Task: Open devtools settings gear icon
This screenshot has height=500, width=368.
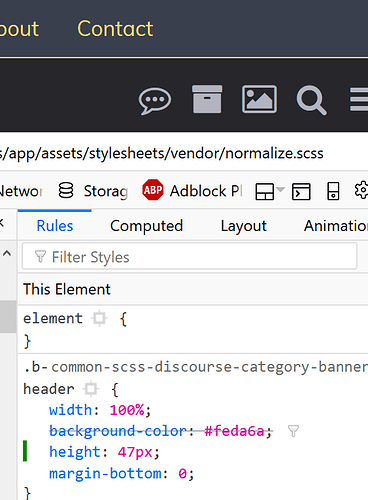Action: (x=361, y=190)
